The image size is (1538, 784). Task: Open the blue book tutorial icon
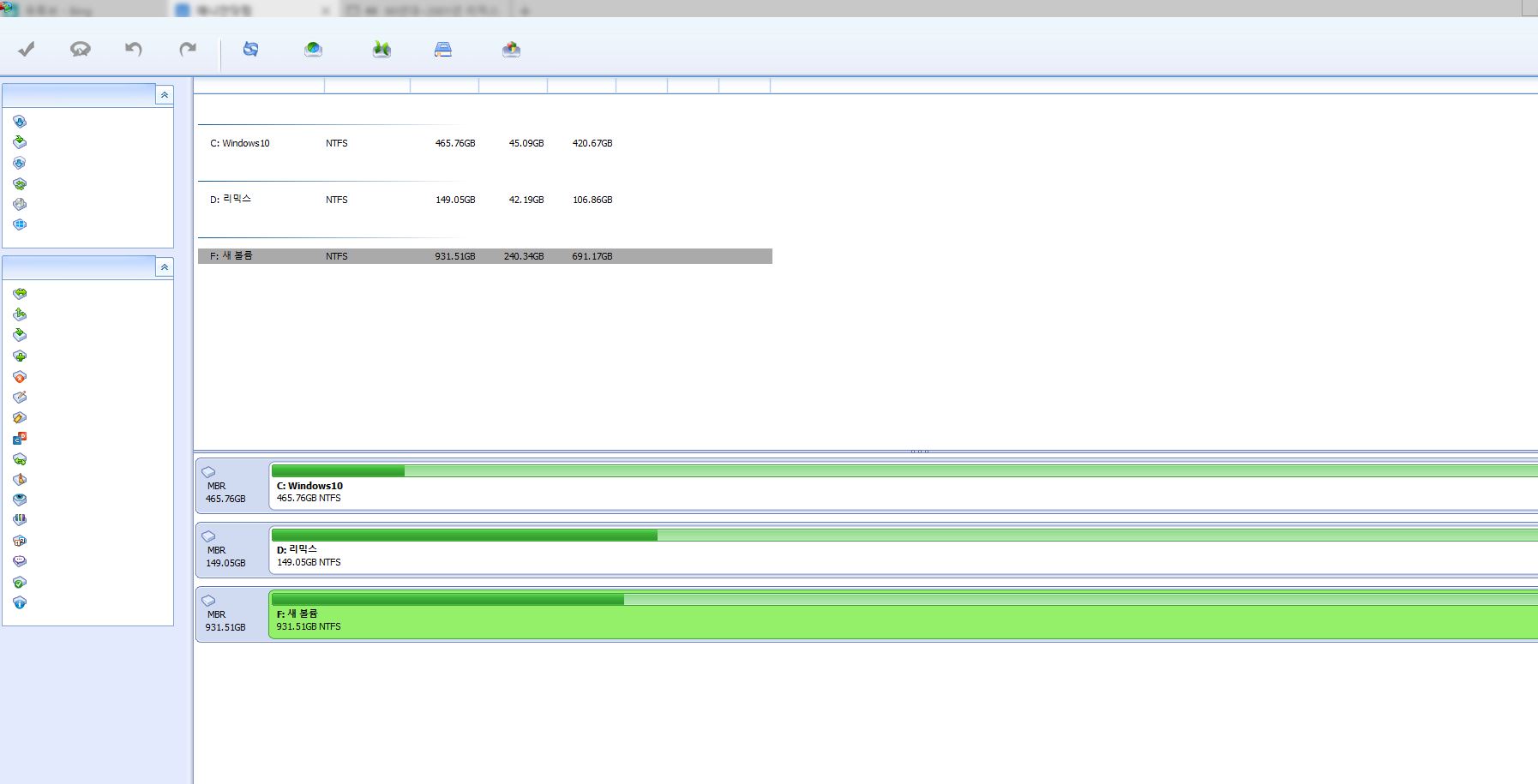442,49
